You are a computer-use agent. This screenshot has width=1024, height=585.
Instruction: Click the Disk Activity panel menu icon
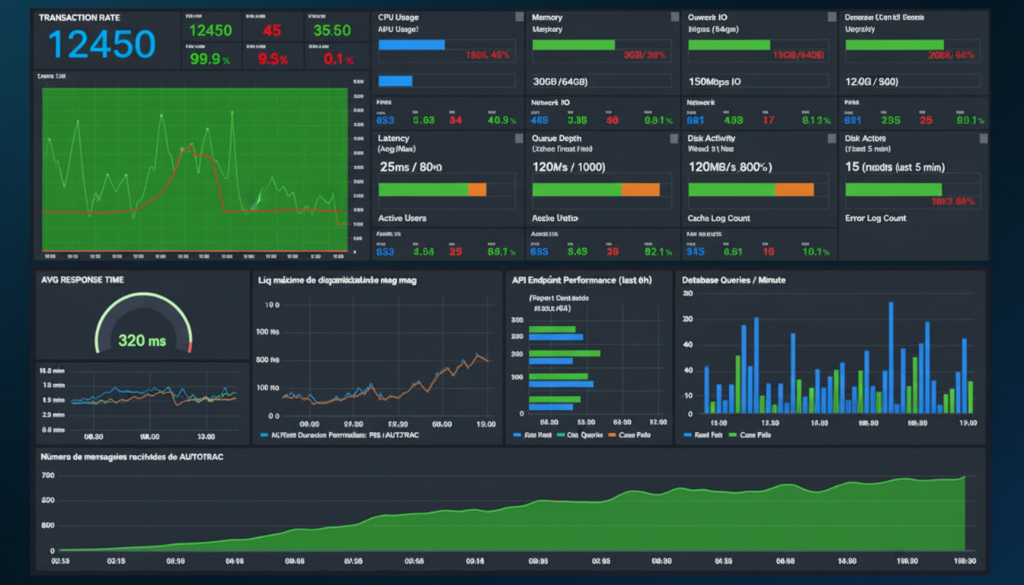coord(830,138)
